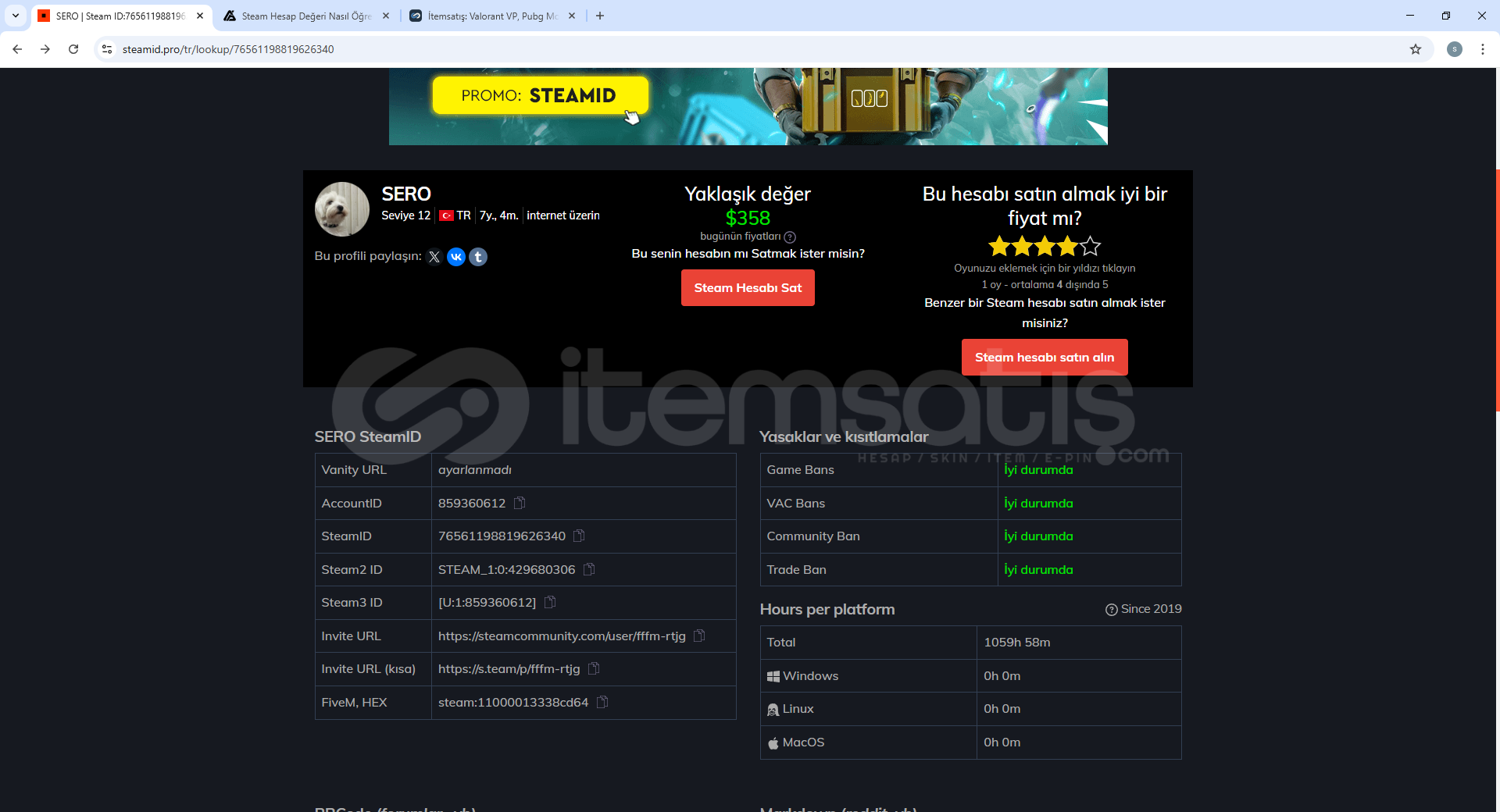This screenshot has height=812, width=1500.
Task: Close the Steam Hesap Değeri tab
Action: coord(386,16)
